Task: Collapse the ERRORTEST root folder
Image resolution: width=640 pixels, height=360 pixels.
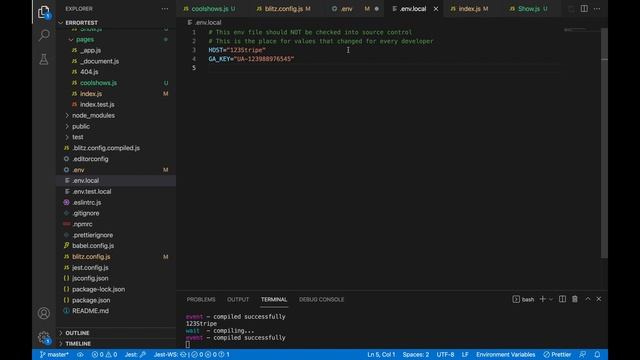Action: [x=81, y=23]
